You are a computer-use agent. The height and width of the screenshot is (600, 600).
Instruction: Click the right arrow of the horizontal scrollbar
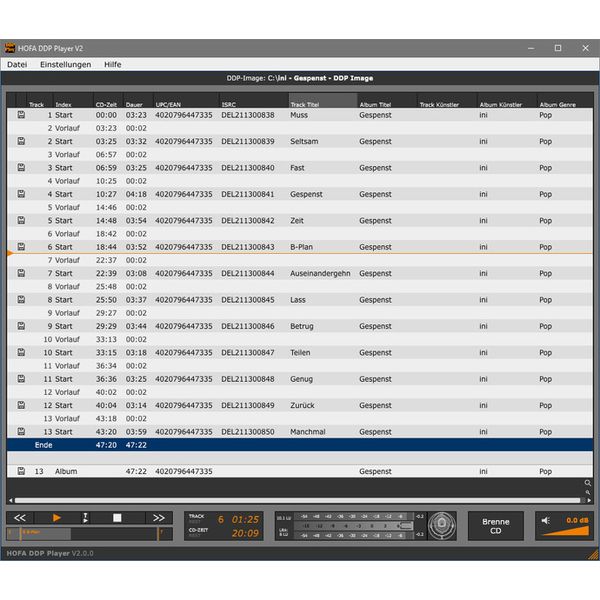(589, 500)
